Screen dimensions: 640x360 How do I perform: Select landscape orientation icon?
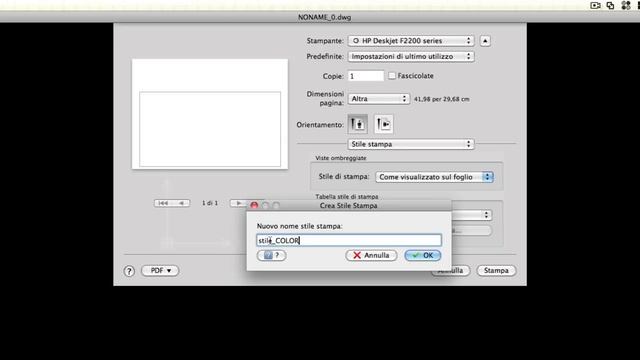(383, 124)
